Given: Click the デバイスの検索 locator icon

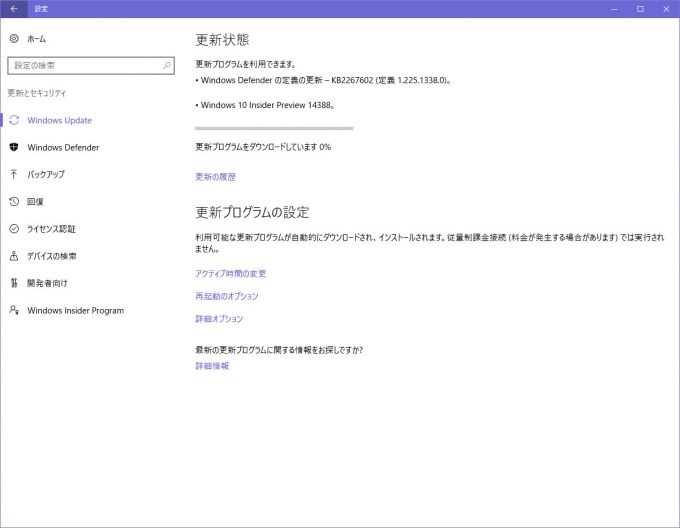Looking at the screenshot, I should [x=14, y=256].
